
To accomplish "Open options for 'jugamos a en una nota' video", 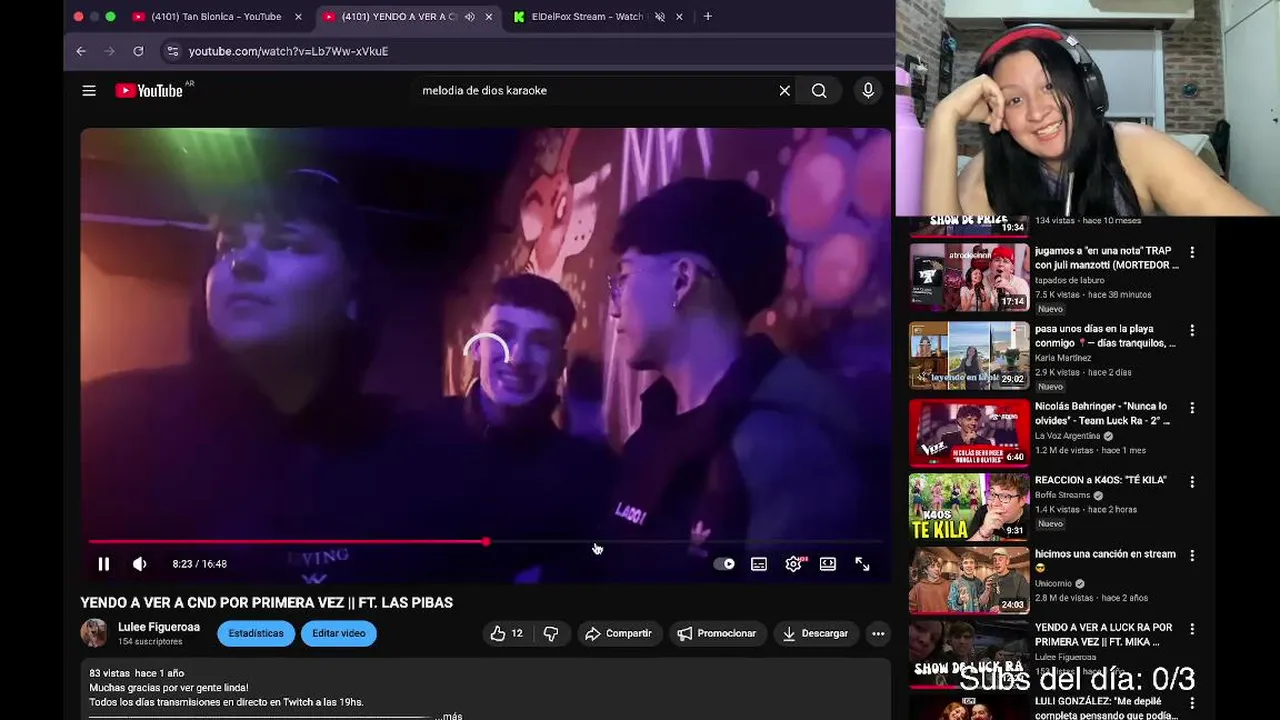I will (1192, 252).
